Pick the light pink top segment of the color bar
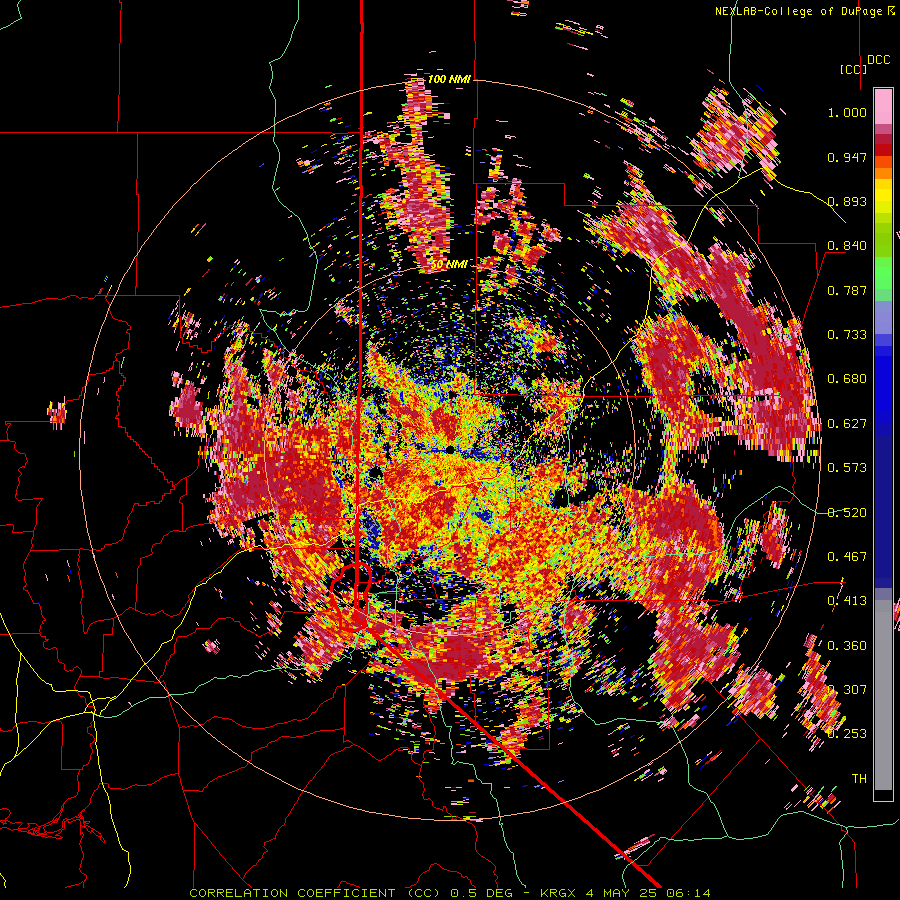This screenshot has width=900, height=900. [x=883, y=106]
